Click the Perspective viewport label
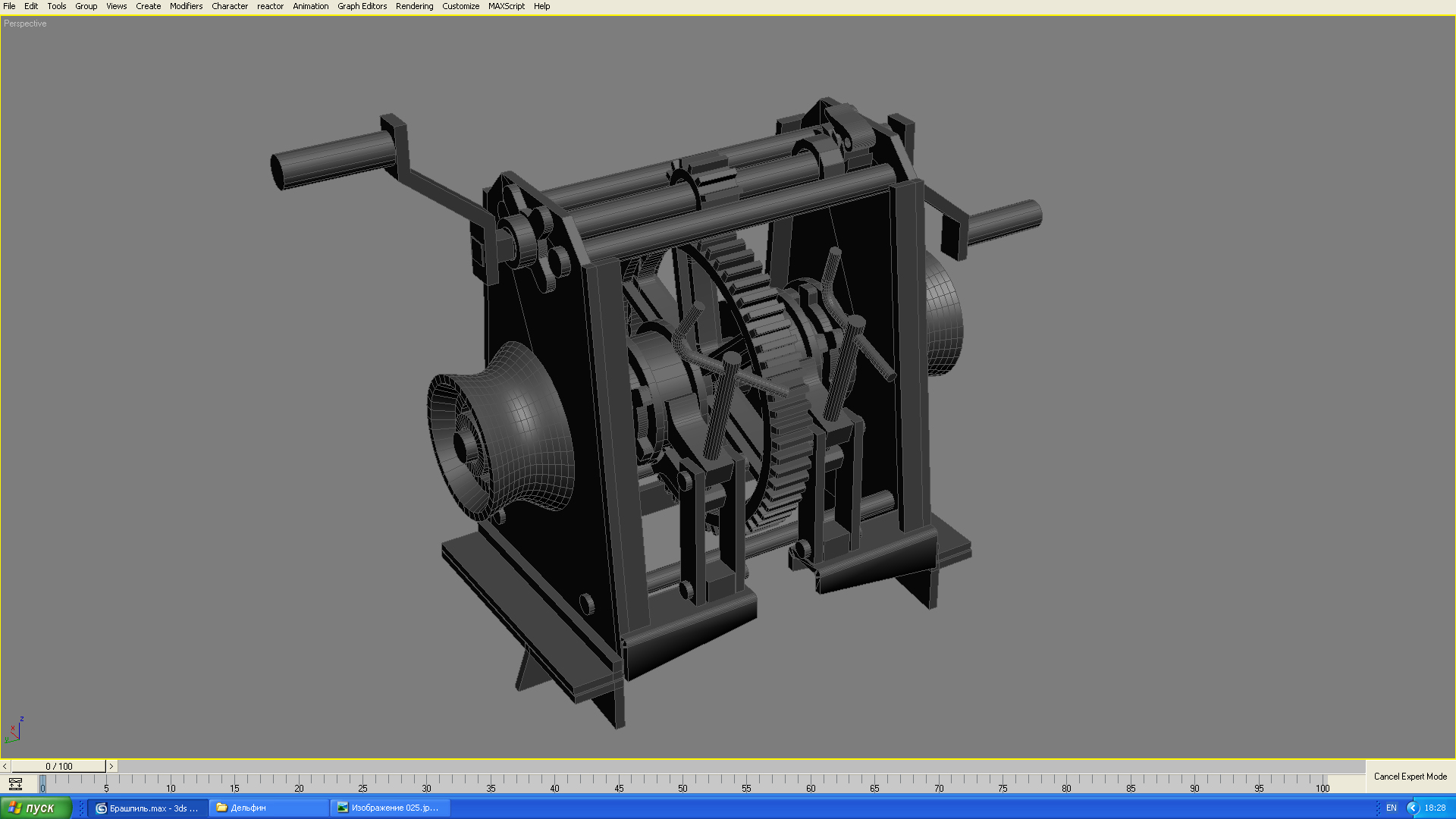The image size is (1456, 819). click(25, 24)
